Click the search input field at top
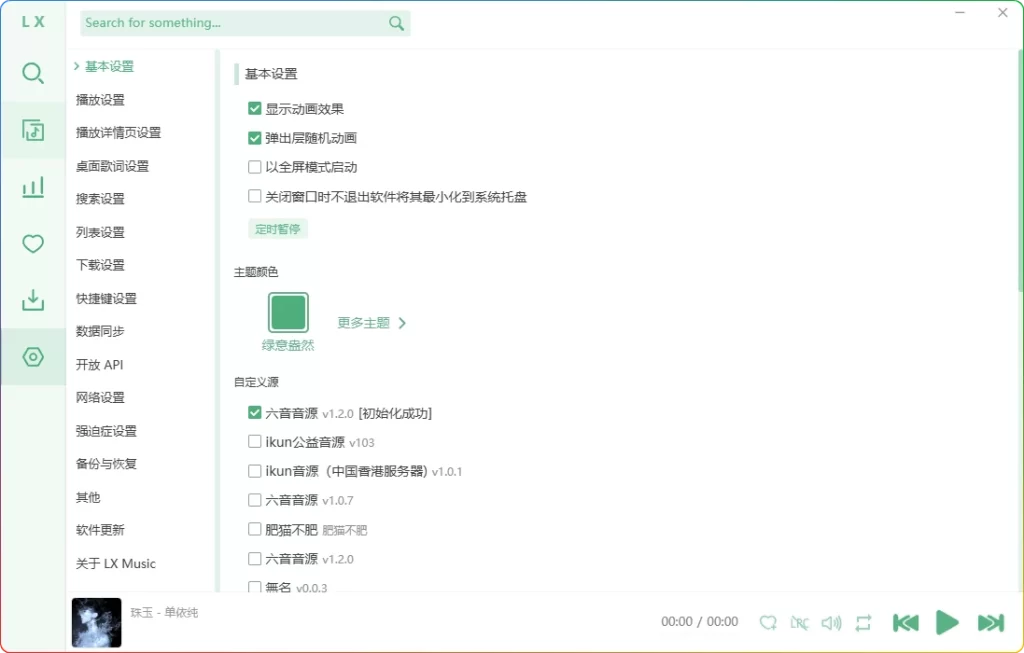1024x653 pixels. pos(230,22)
